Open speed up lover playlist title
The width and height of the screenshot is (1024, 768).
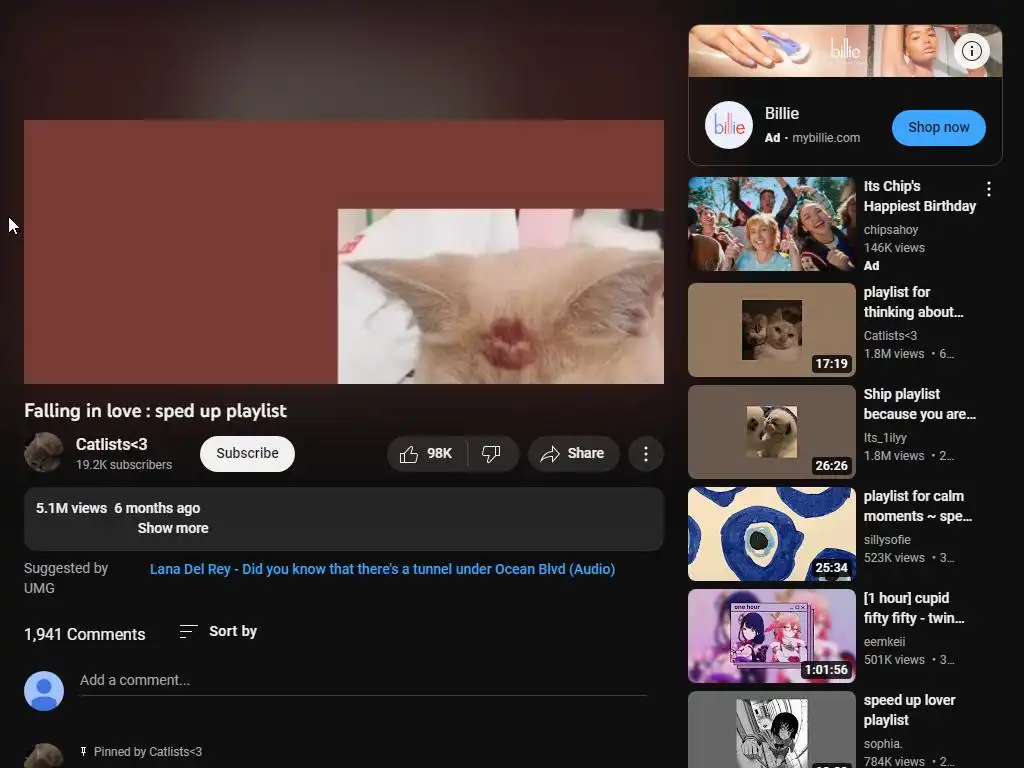point(909,710)
